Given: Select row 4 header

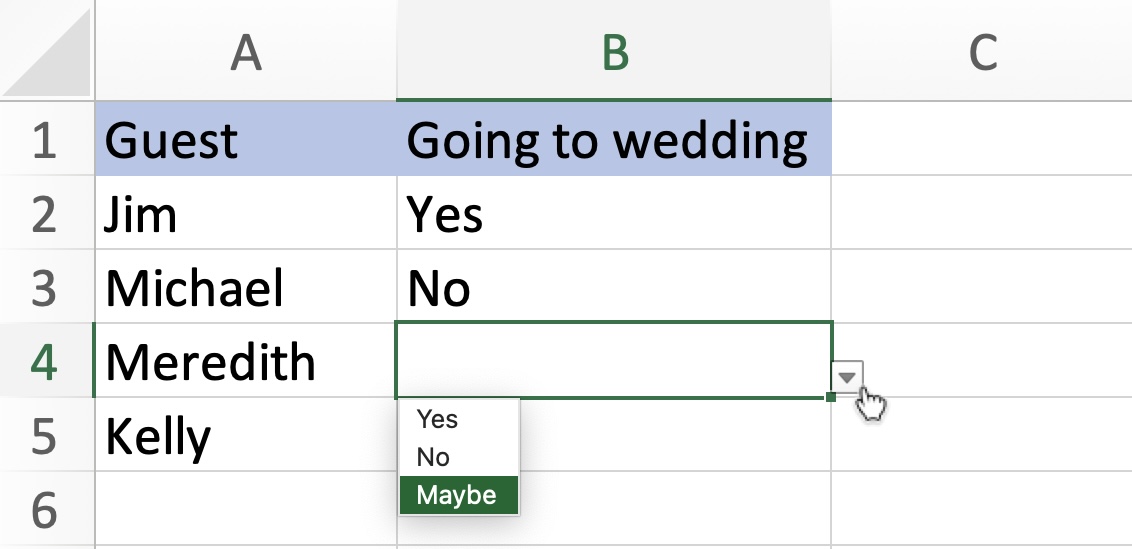Looking at the screenshot, I should pyautogui.click(x=47, y=360).
